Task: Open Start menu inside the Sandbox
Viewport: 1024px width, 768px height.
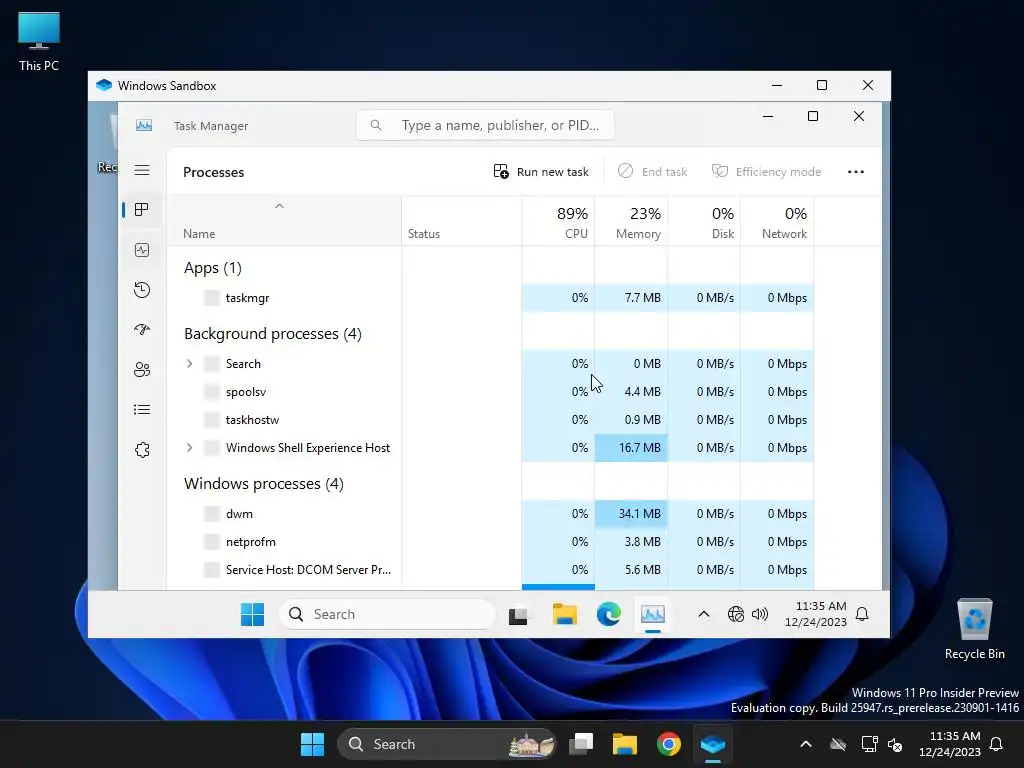Action: (x=252, y=614)
